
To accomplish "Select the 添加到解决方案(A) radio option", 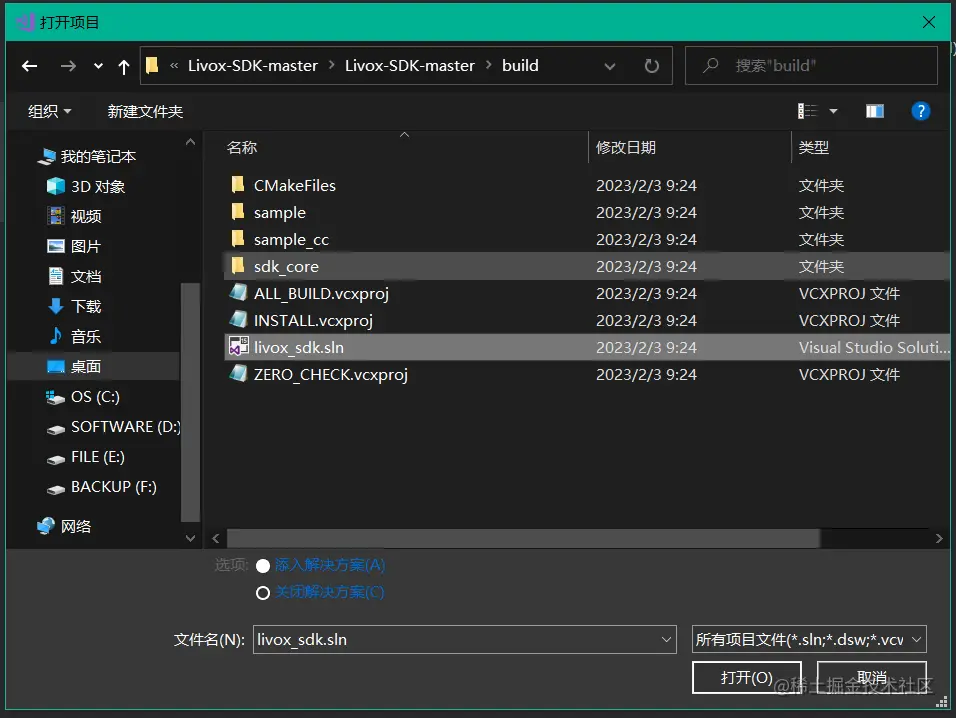I will (x=263, y=565).
